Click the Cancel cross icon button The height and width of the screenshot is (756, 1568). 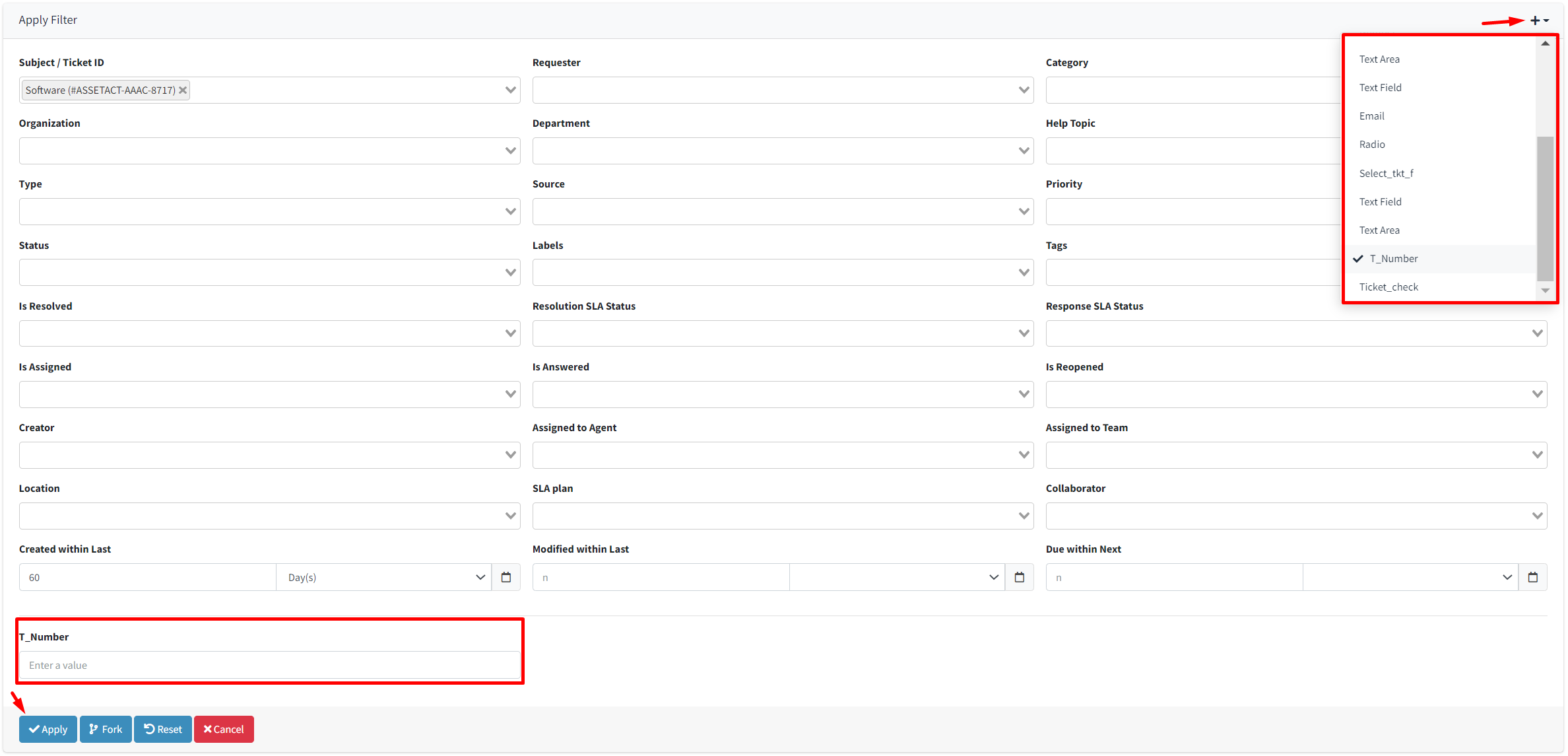[207, 729]
